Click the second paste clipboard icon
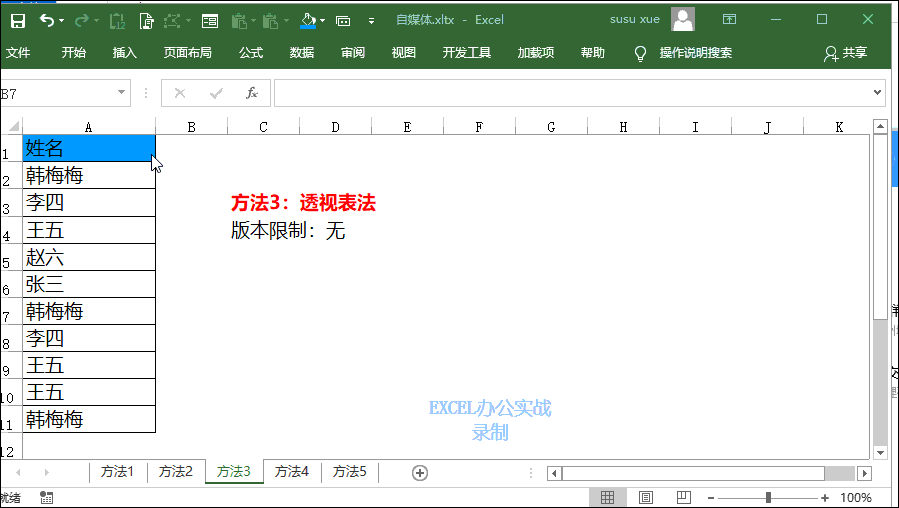Viewport: 899px width, 508px height. (x=271, y=21)
